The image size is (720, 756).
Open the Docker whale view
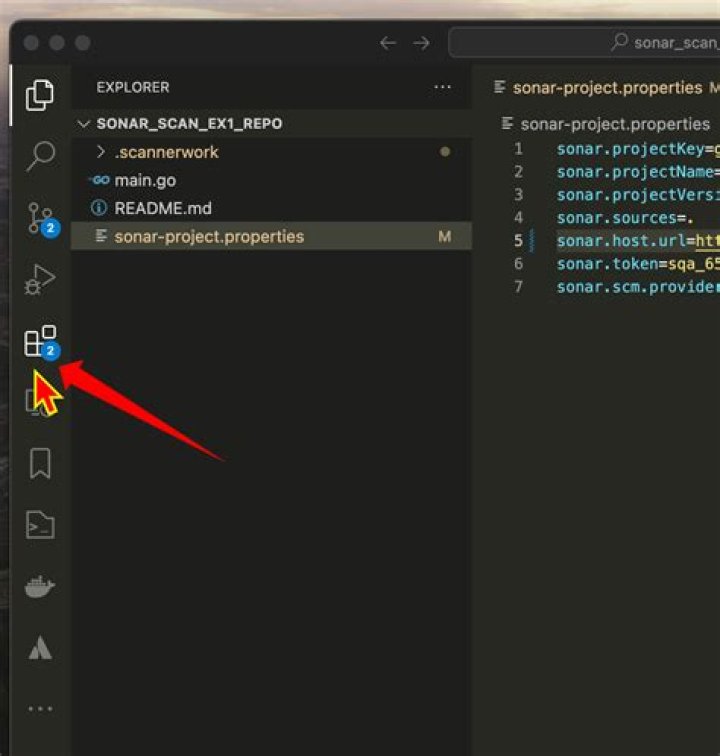pyautogui.click(x=40, y=587)
